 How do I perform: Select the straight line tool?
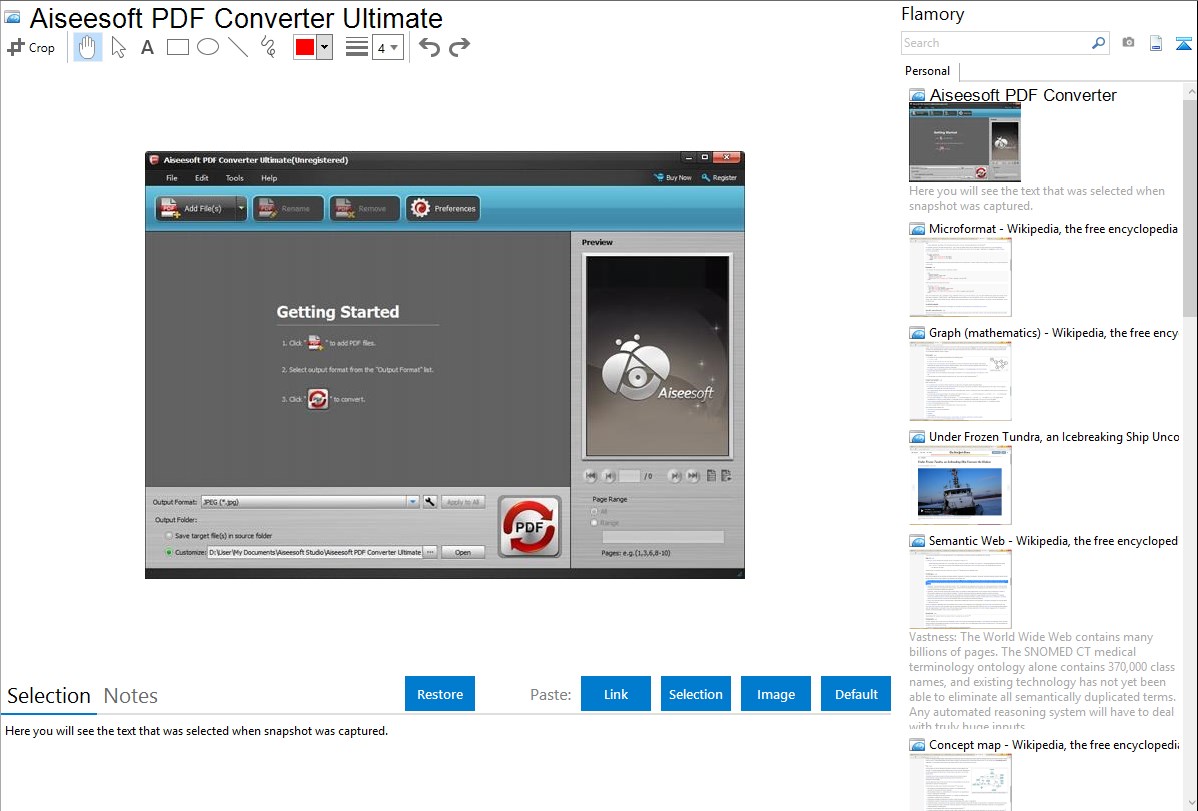(x=238, y=47)
